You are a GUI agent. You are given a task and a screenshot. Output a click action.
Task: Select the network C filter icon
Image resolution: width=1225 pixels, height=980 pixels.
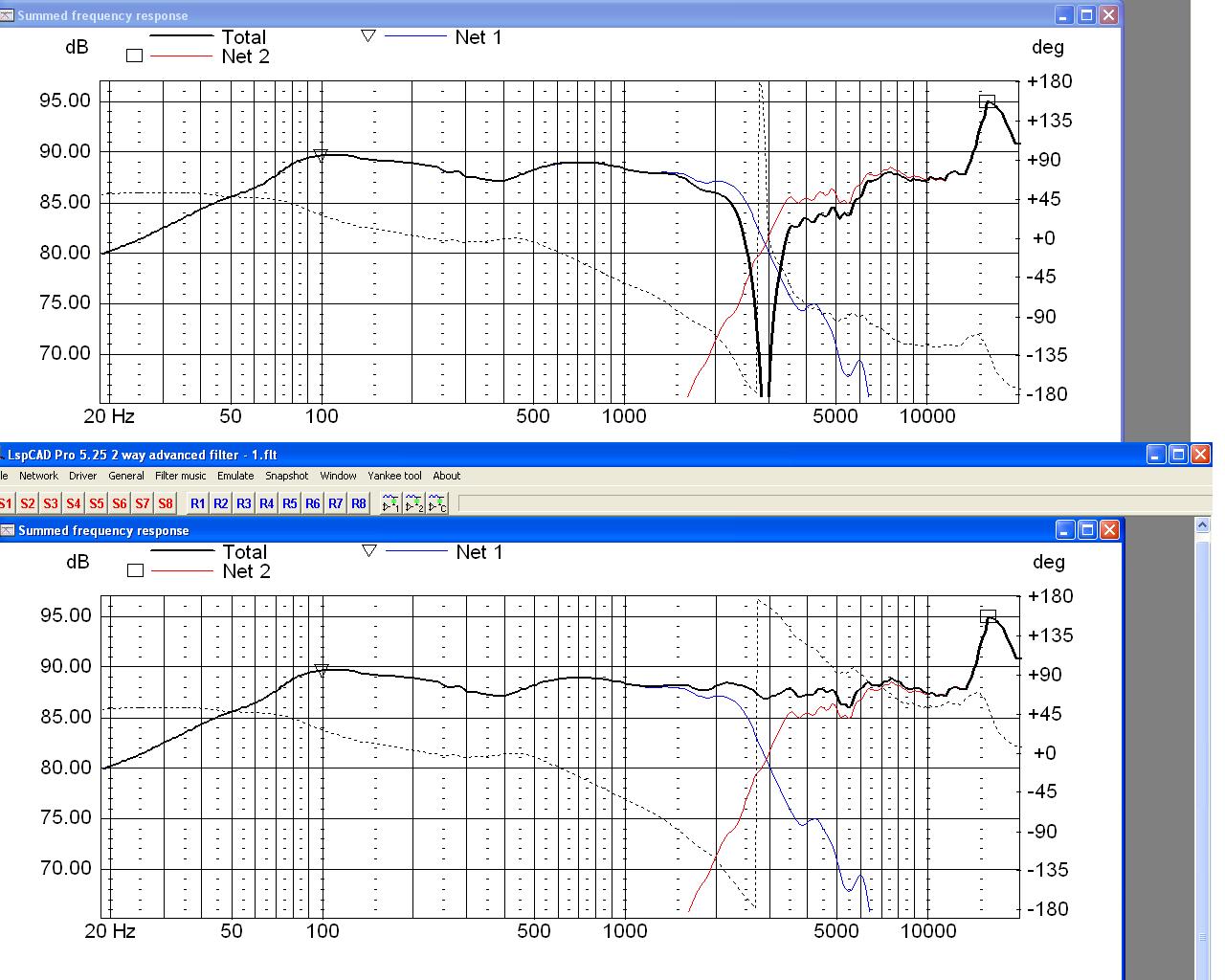[x=437, y=503]
